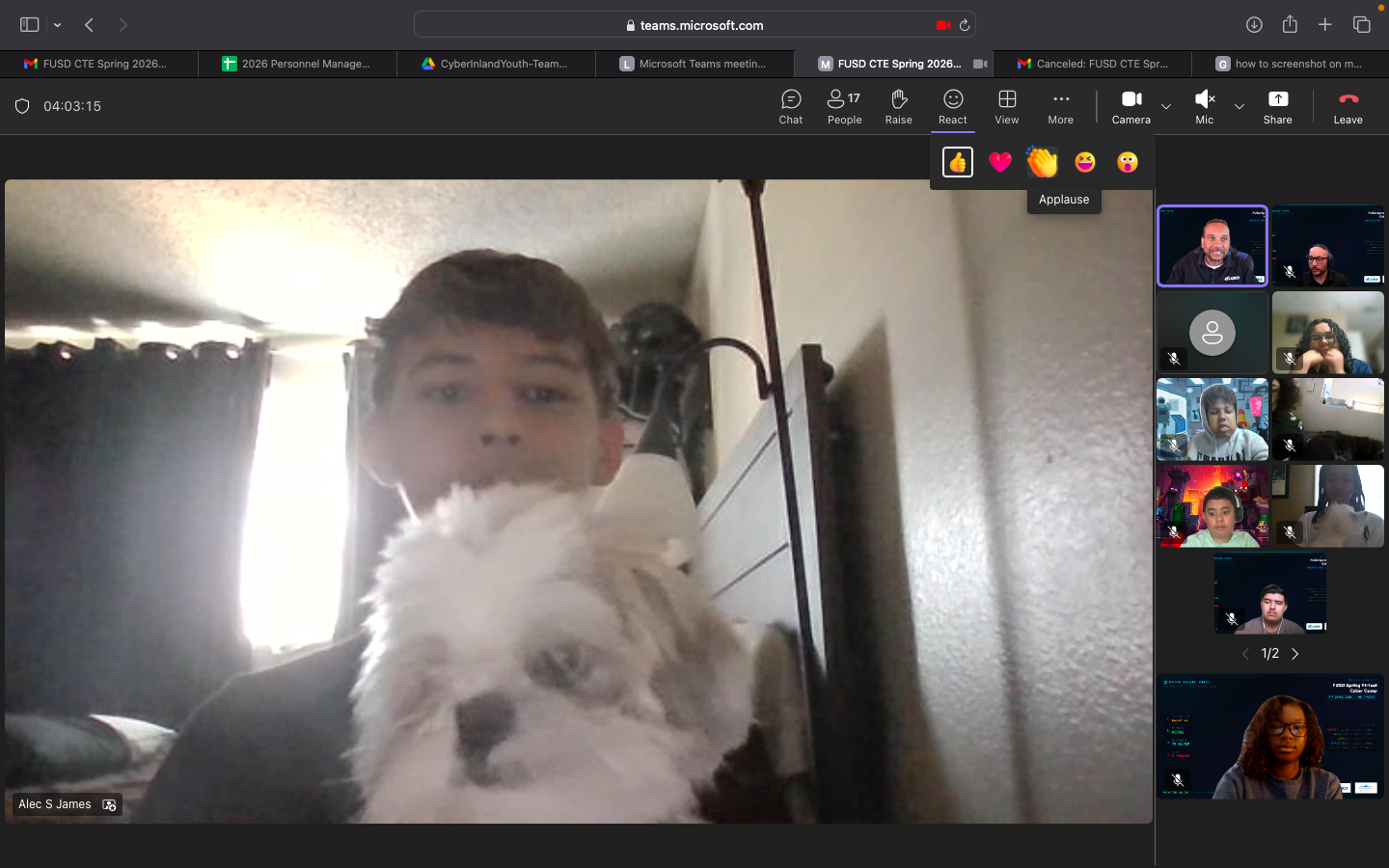Open the More options menu

pos(1060,106)
